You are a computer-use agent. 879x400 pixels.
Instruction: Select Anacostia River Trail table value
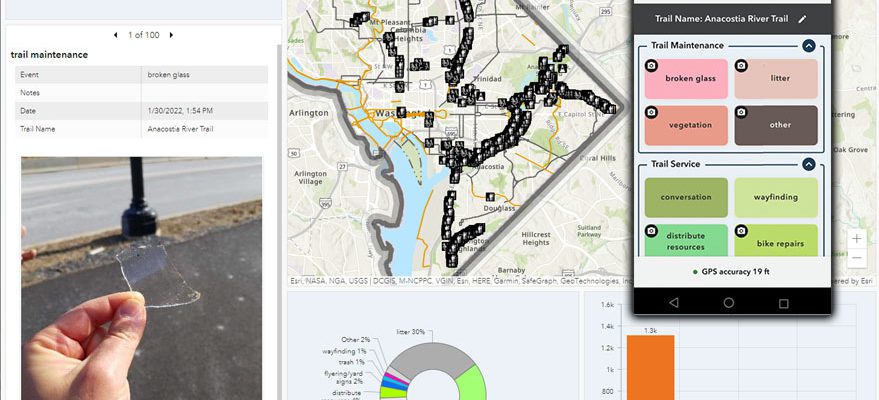coord(181,129)
